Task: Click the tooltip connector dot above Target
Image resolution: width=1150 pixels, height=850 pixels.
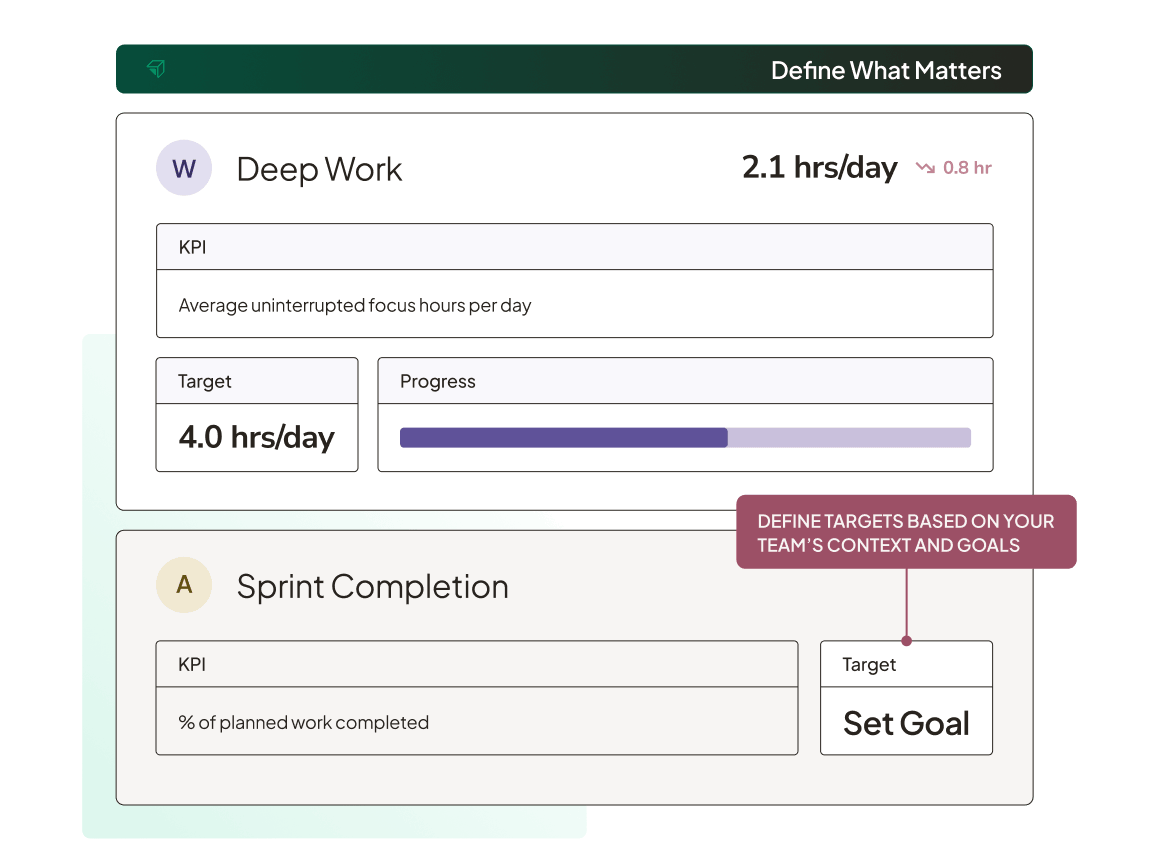Action: 906,640
